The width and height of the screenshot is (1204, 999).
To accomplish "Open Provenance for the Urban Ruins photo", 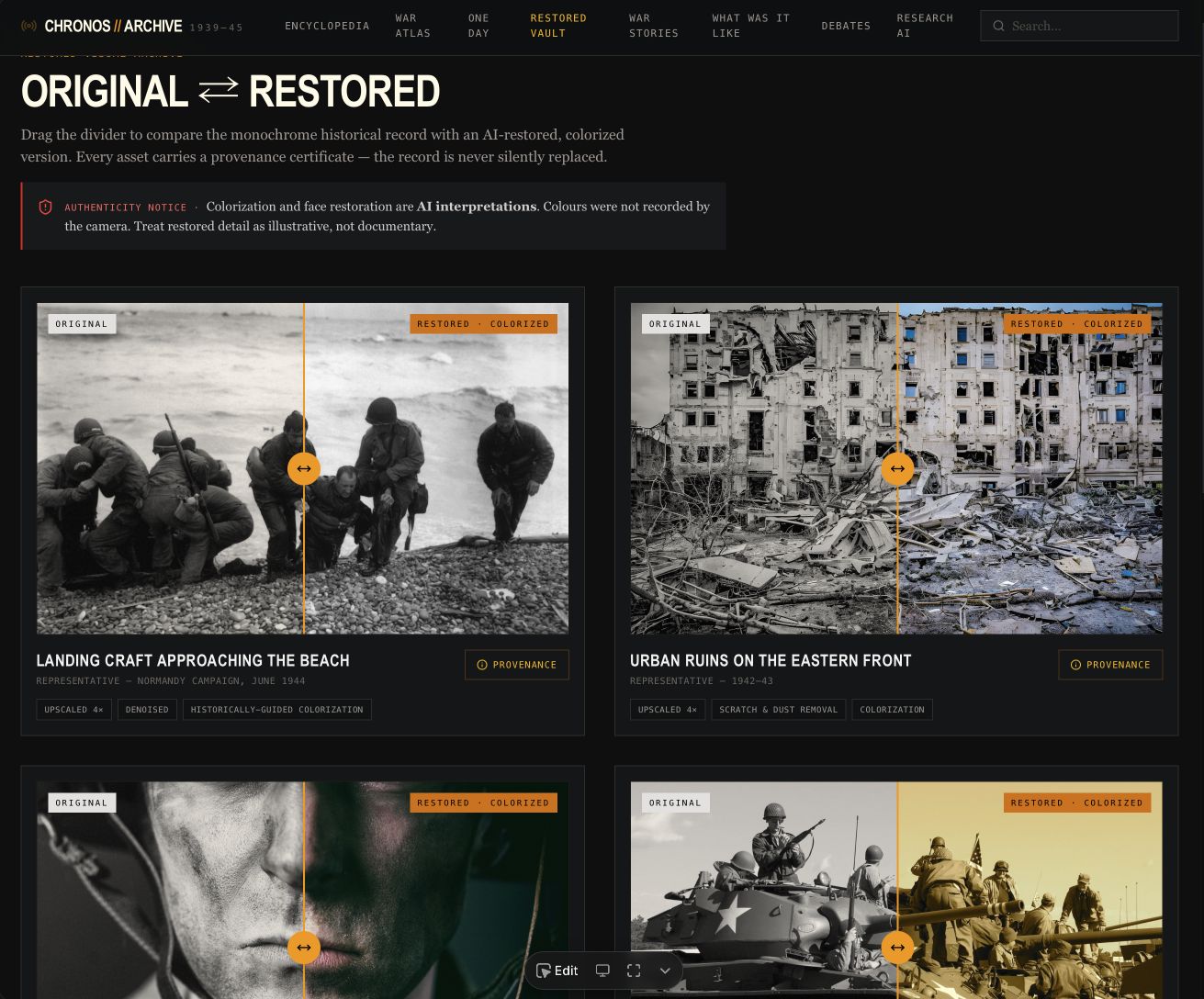I will (x=1110, y=665).
